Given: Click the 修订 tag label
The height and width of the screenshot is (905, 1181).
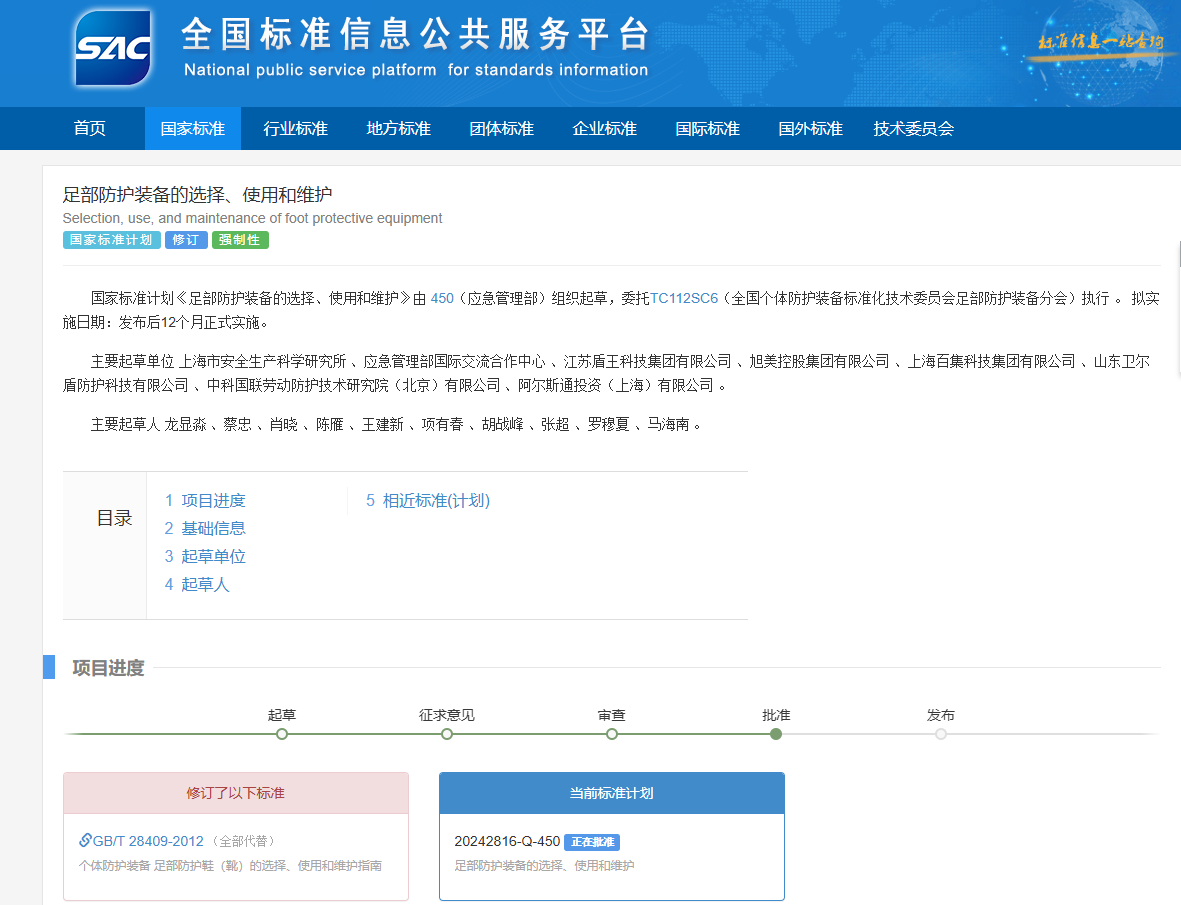Looking at the screenshot, I should tap(186, 240).
